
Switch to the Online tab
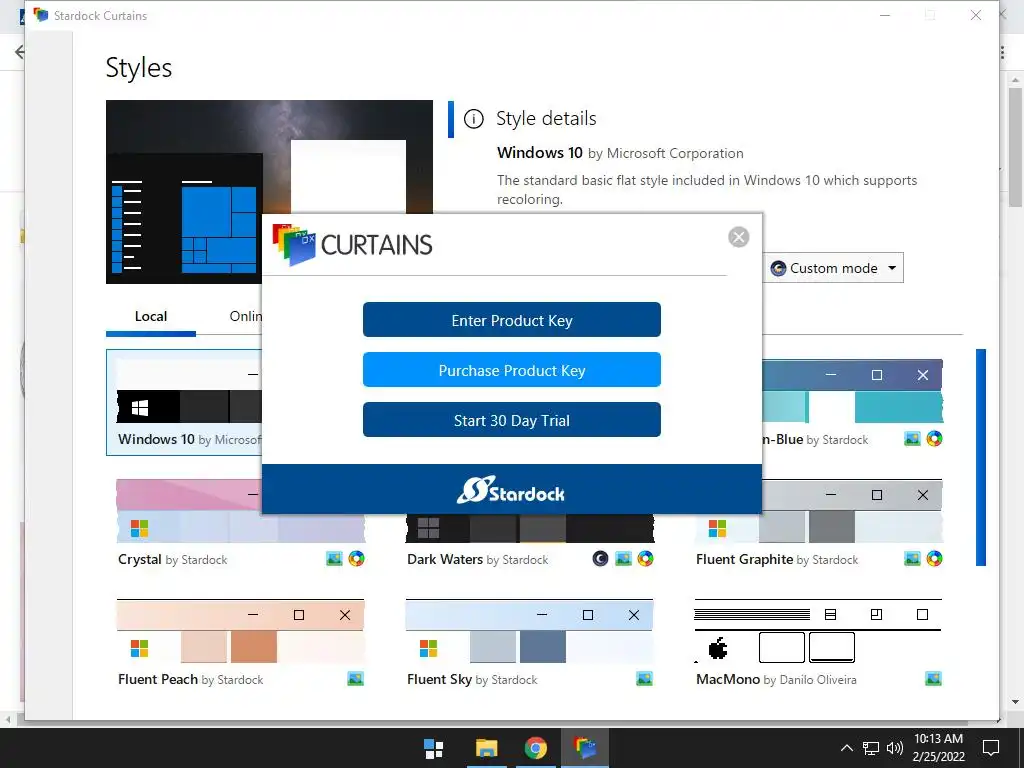pyautogui.click(x=246, y=316)
